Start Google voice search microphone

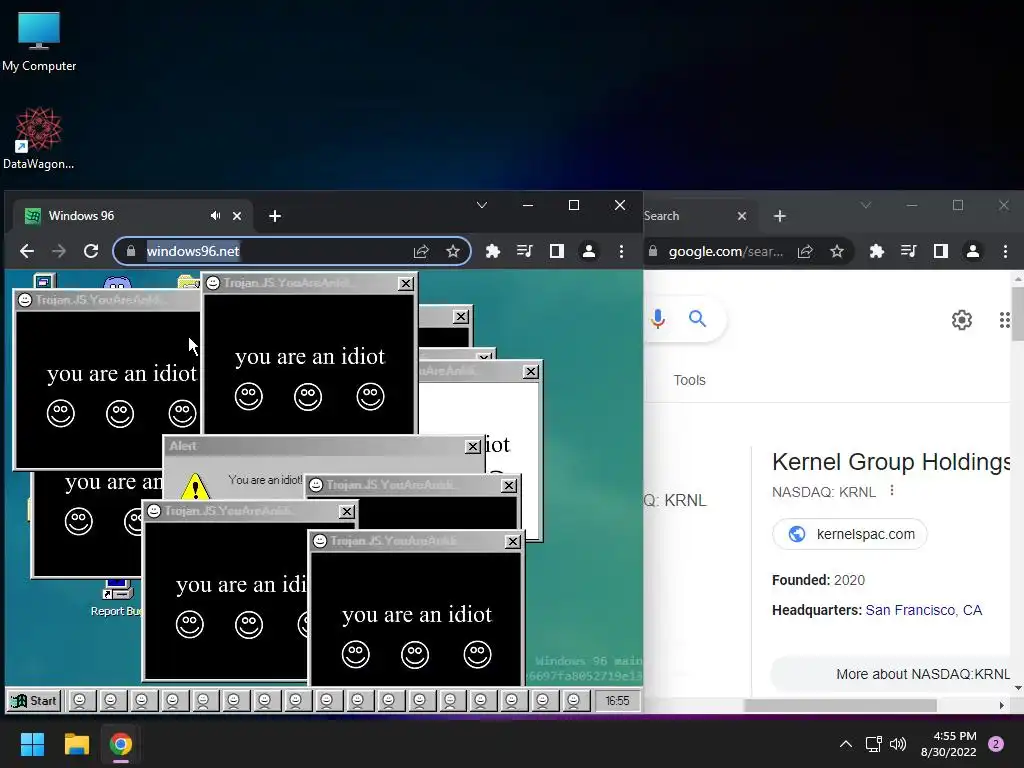(658, 319)
